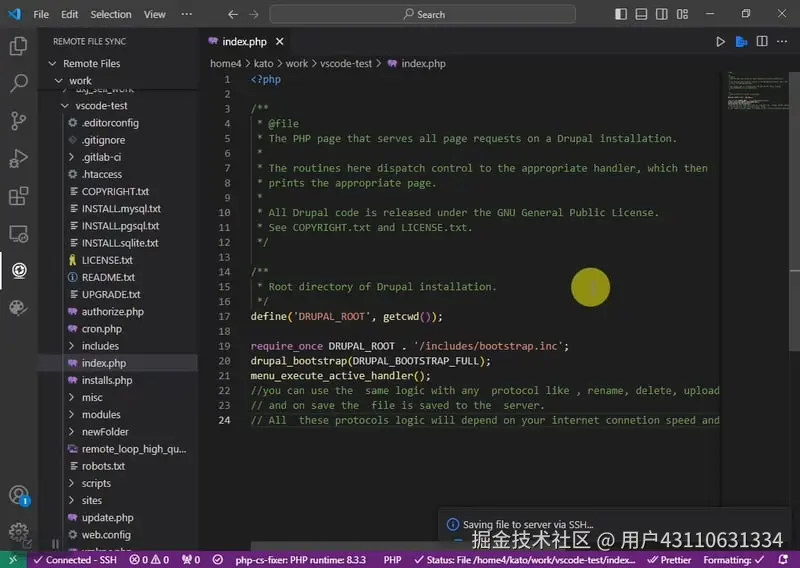
Task: Open the Explorer view in activity bar
Action: tap(18, 46)
